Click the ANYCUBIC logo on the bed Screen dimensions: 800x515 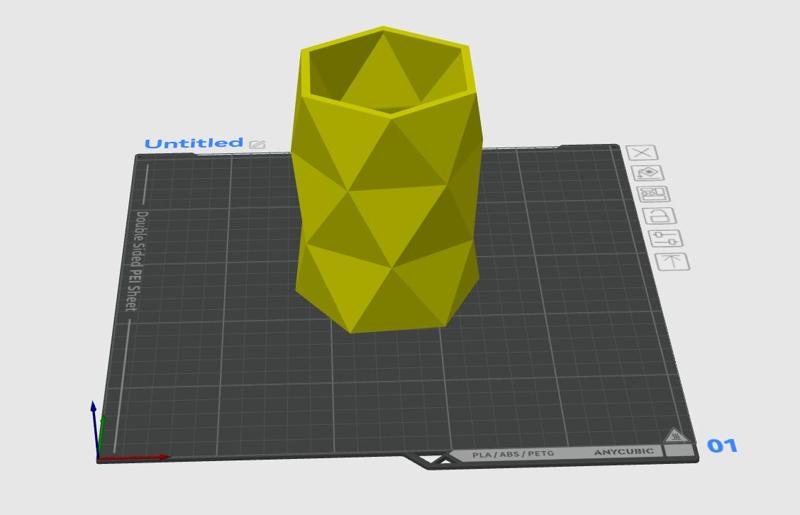(x=623, y=452)
